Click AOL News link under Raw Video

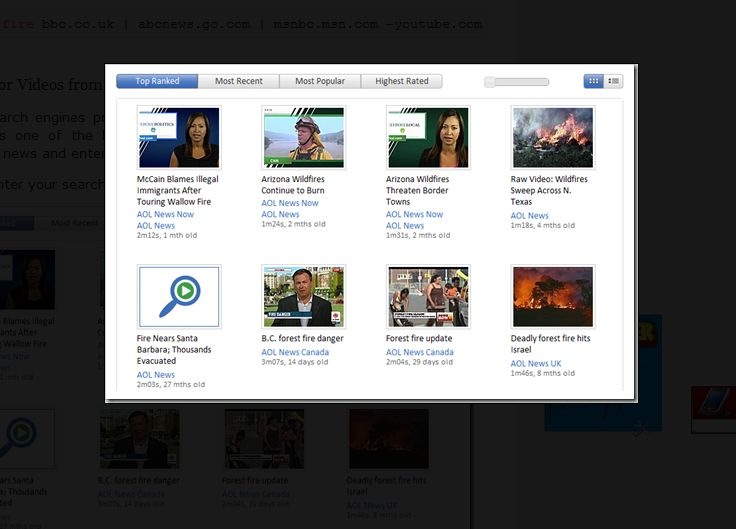click(x=529, y=215)
